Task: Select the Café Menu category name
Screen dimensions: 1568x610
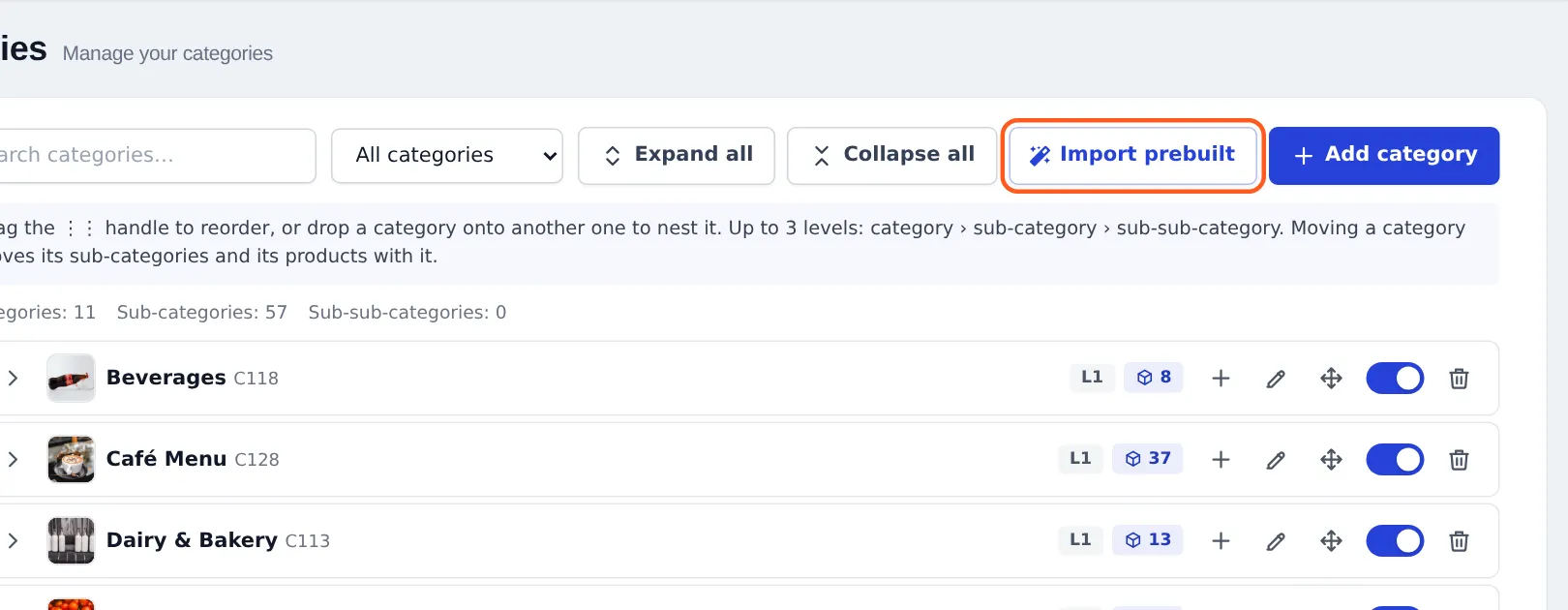Action: click(166, 459)
